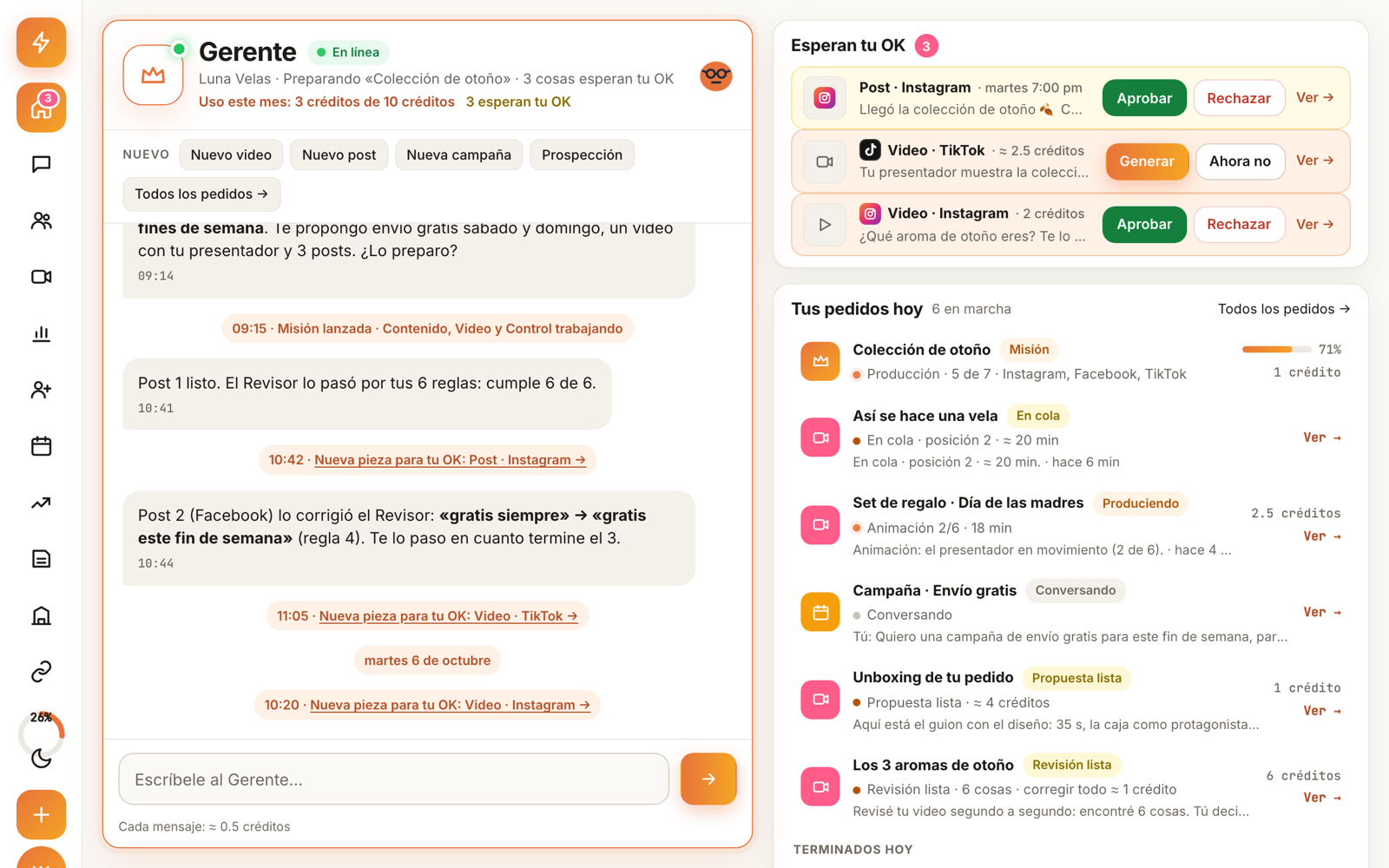
Task: Open the link chain sidebar icon
Action: click(41, 672)
